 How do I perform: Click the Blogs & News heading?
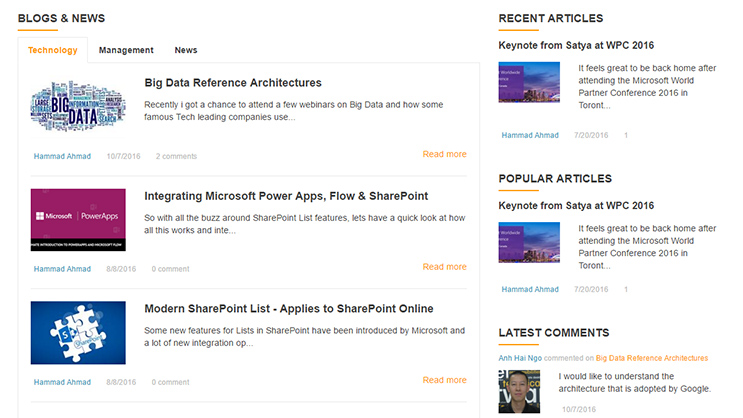coord(62,18)
